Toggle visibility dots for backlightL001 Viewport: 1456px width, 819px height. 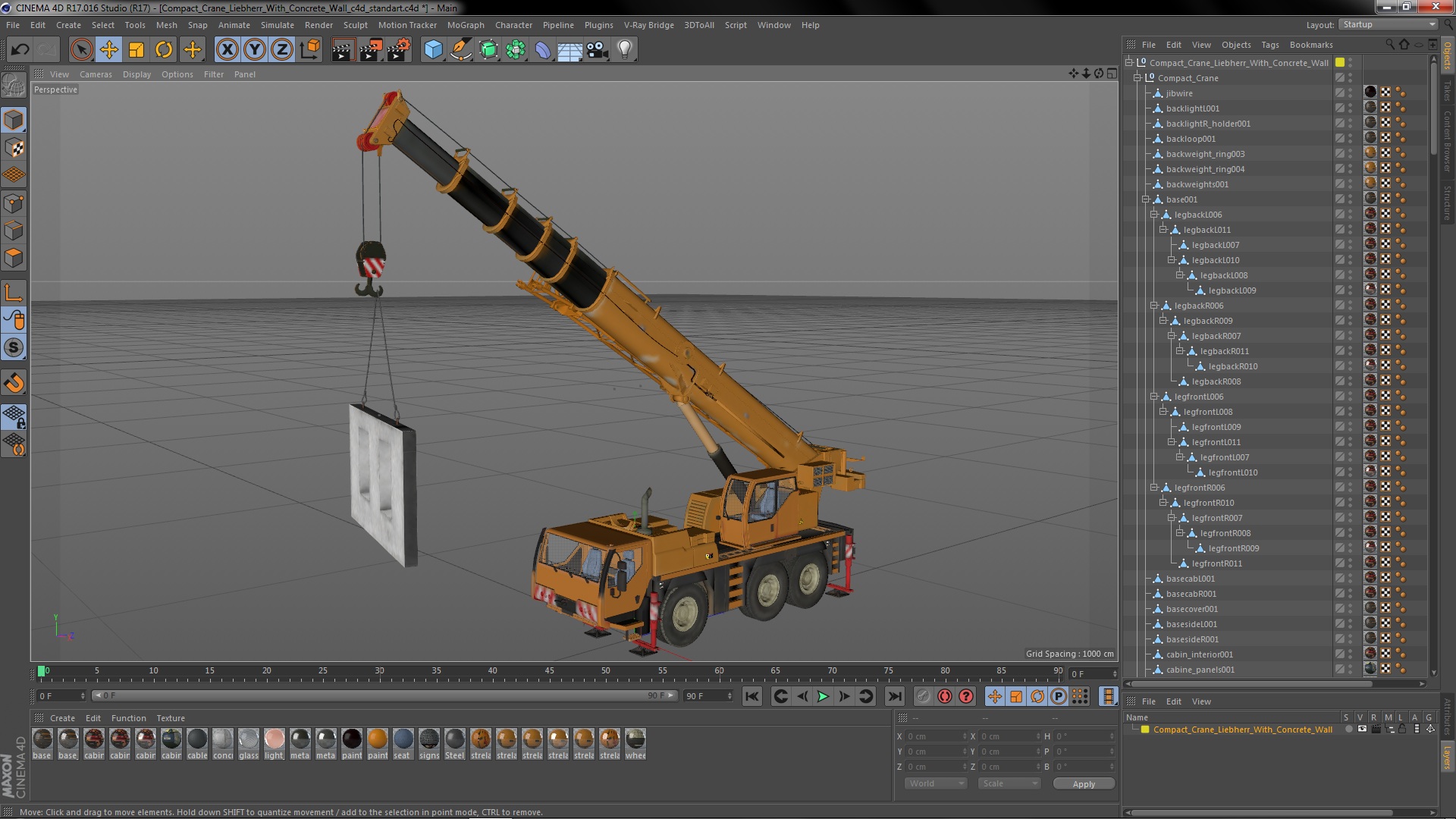(x=1351, y=108)
